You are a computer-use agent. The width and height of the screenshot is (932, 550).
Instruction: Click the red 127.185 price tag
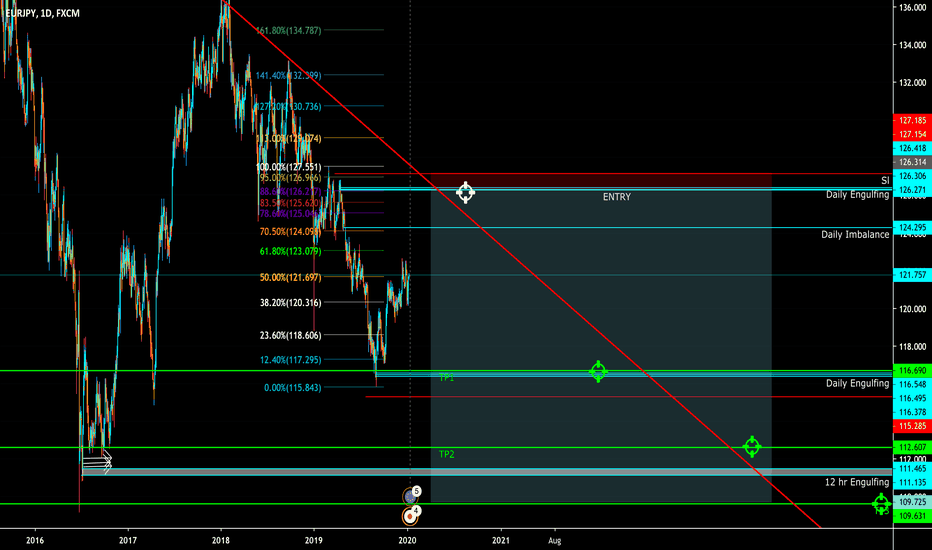click(x=911, y=121)
